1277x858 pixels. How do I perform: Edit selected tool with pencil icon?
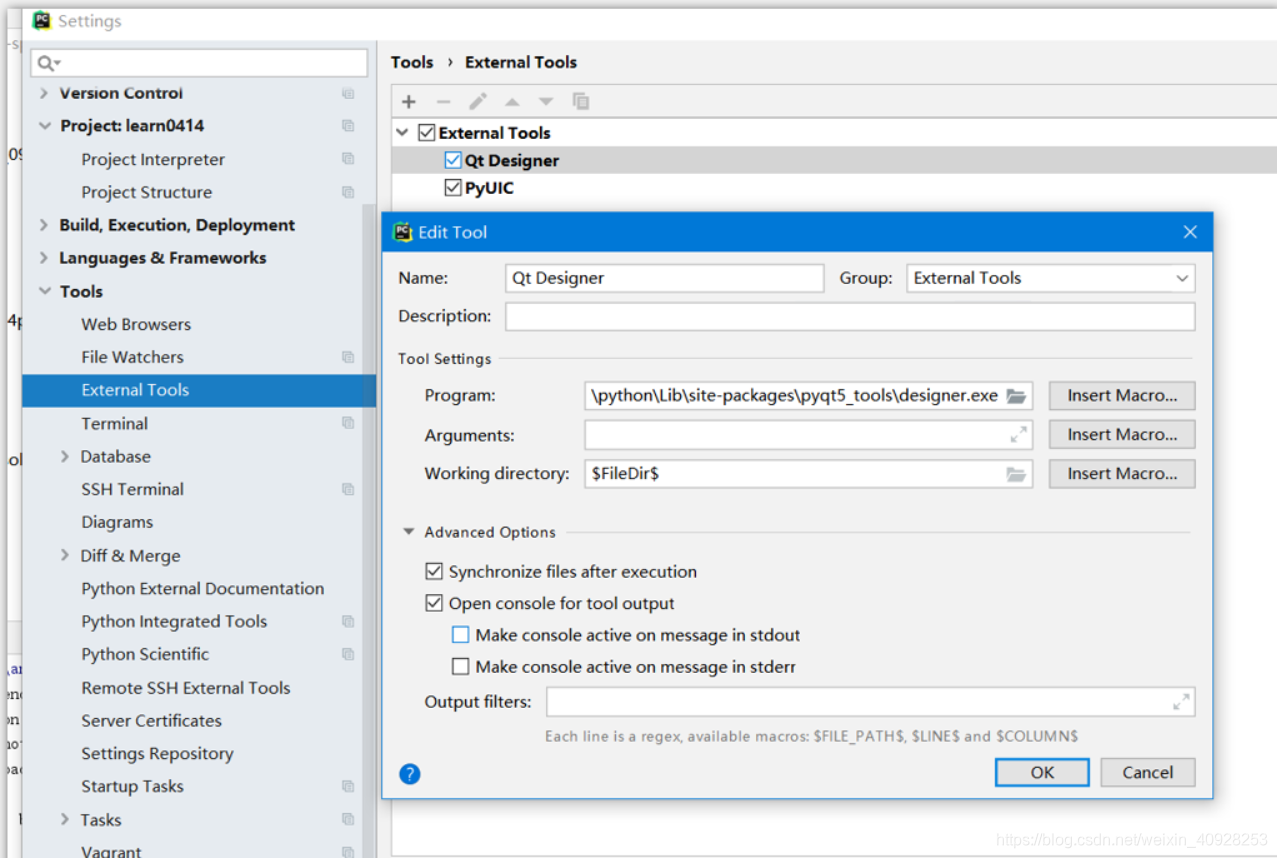click(x=478, y=101)
